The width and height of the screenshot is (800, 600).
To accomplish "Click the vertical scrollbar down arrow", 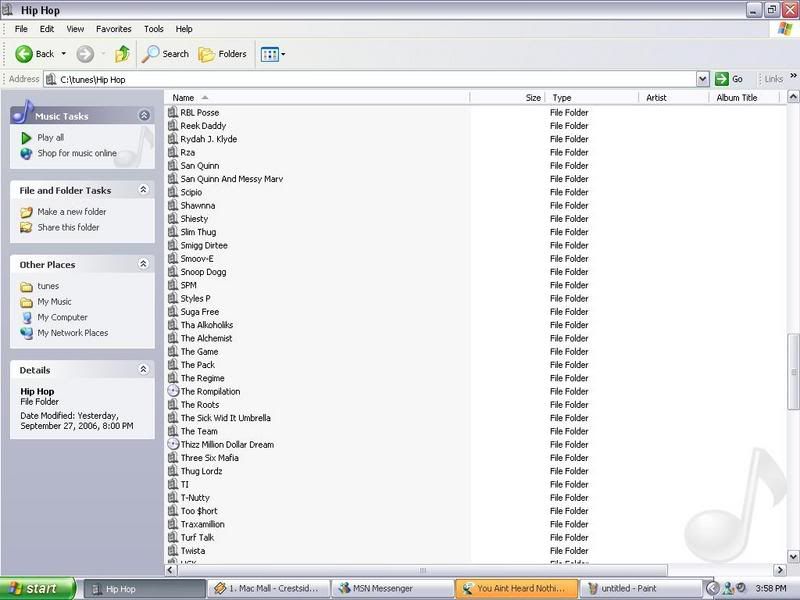I will click(793, 556).
